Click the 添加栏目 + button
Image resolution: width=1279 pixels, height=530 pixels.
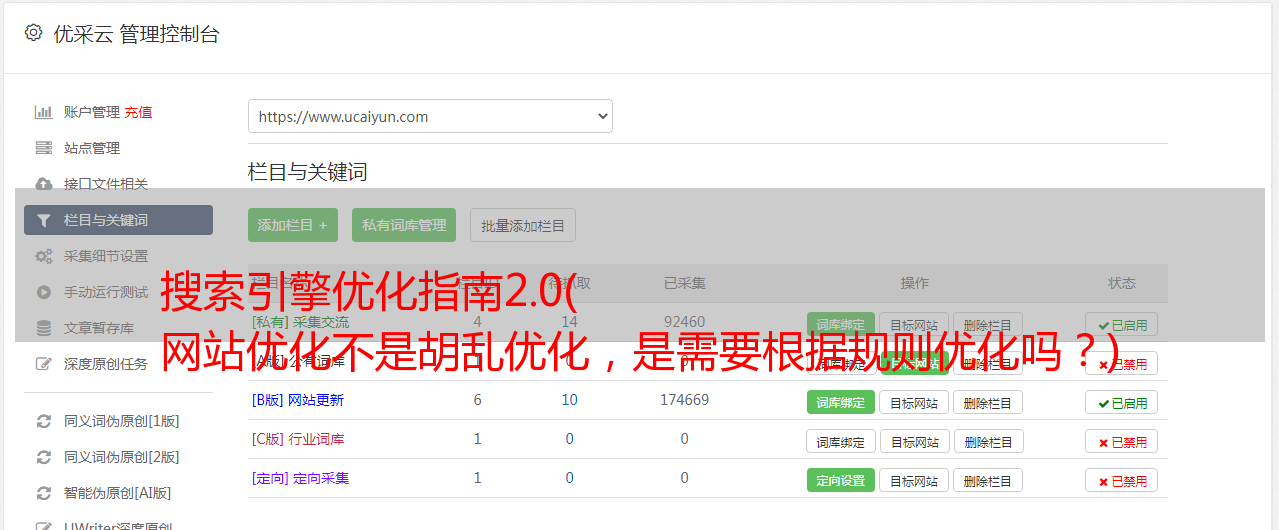293,225
